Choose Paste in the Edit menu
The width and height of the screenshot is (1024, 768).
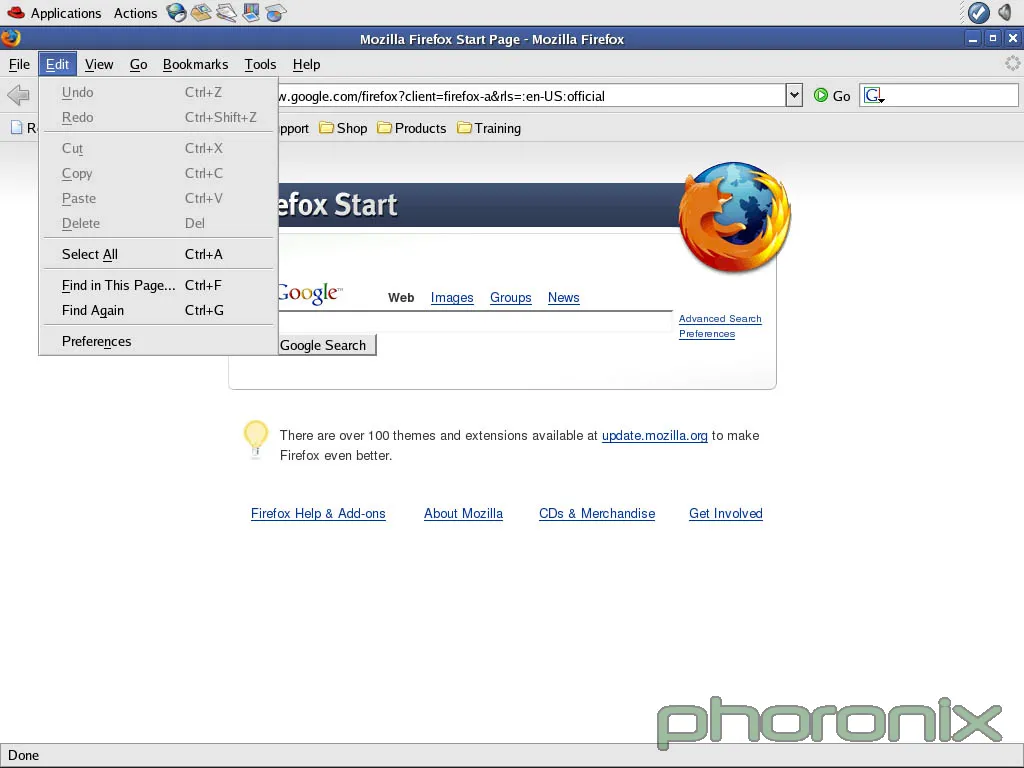[158, 198]
